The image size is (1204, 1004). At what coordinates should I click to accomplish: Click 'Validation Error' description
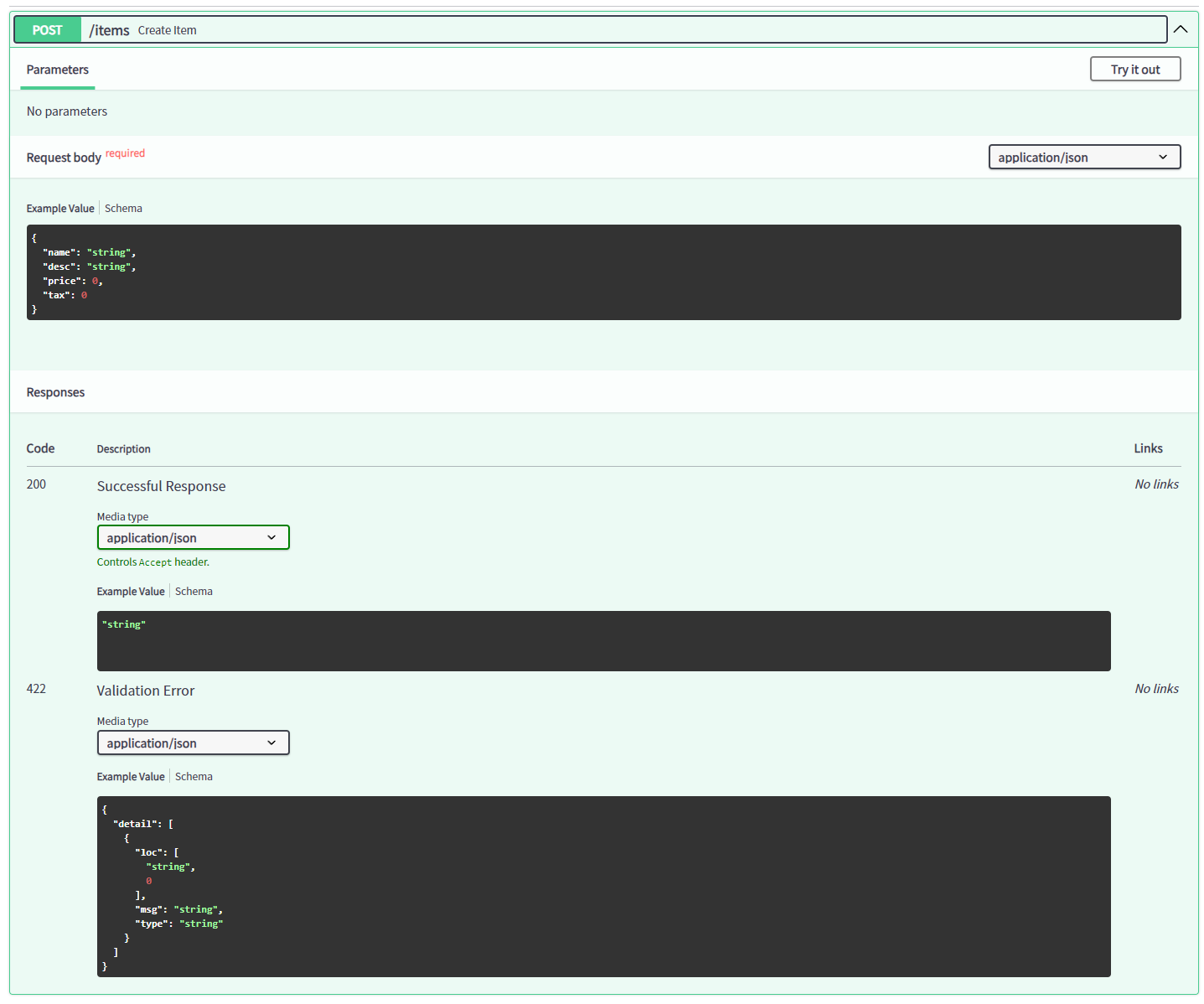point(146,691)
